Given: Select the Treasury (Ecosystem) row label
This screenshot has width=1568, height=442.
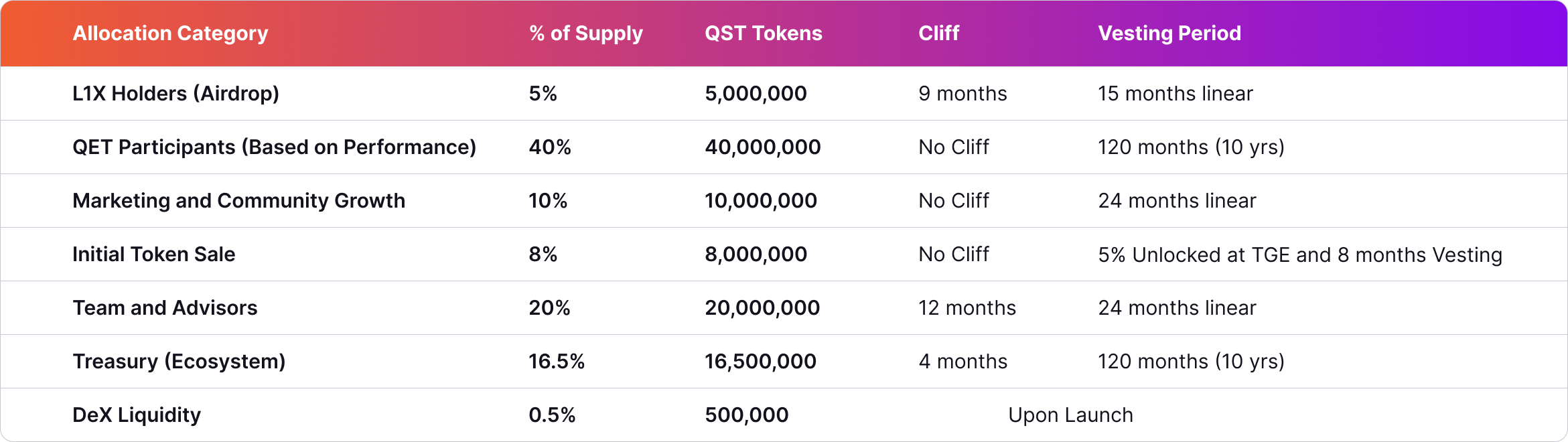Looking at the screenshot, I should pyautogui.click(x=179, y=362).
